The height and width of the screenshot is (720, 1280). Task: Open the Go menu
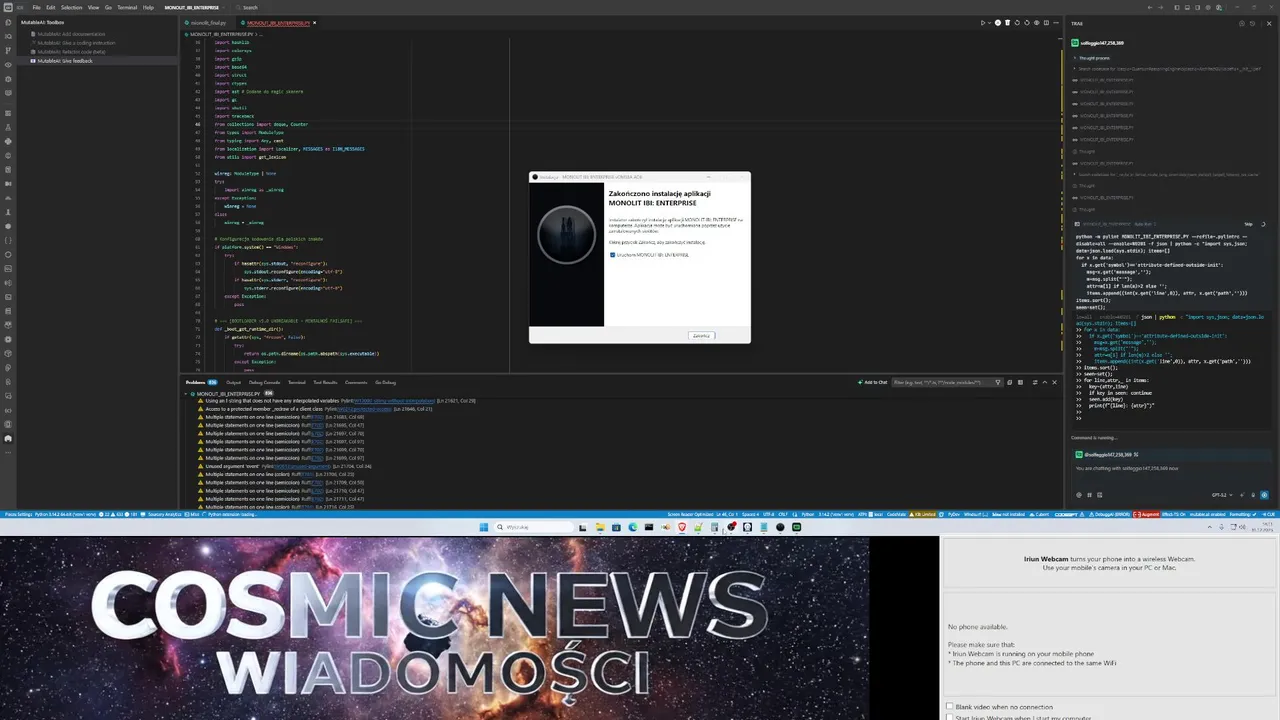coord(108,7)
